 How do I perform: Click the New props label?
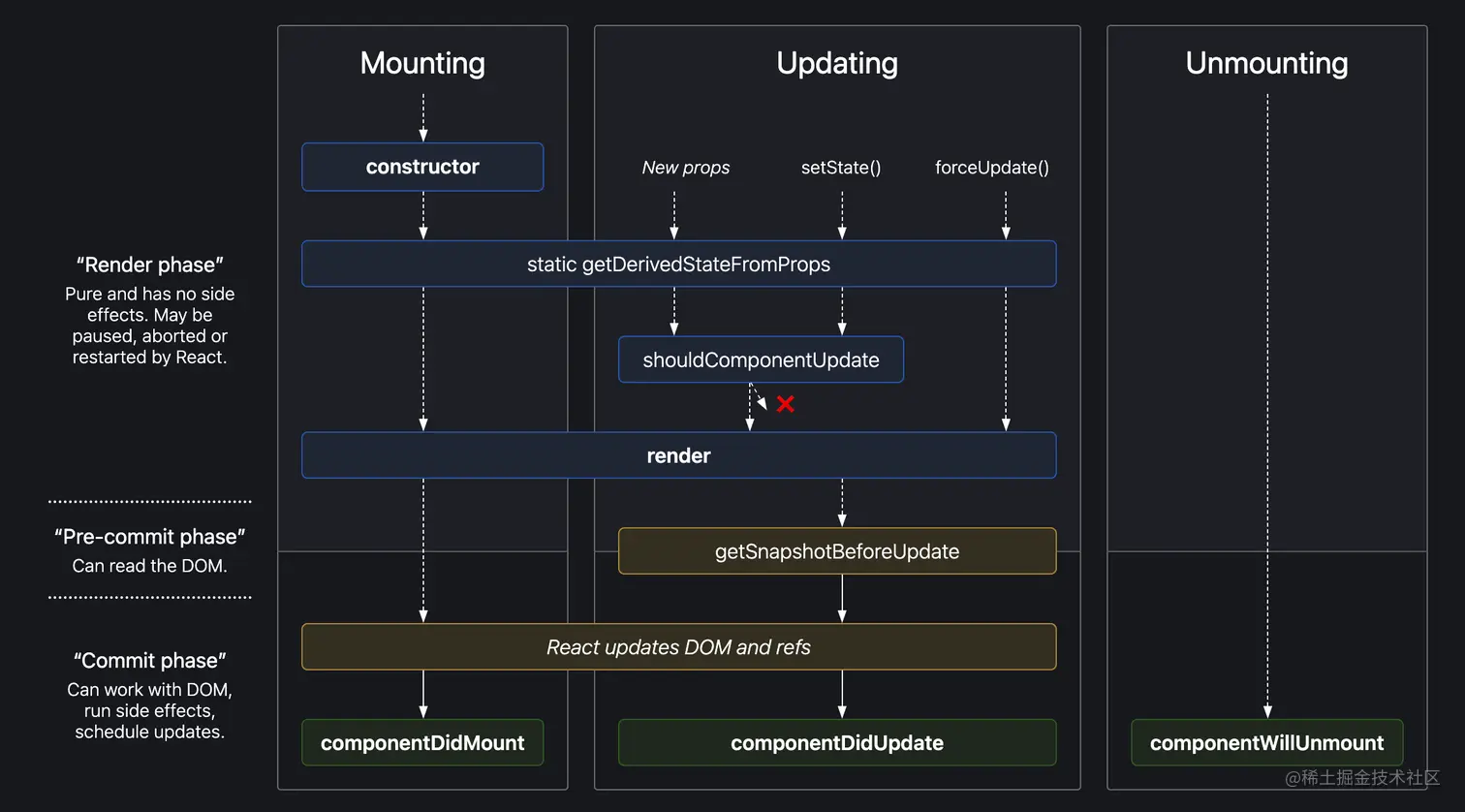[686, 167]
